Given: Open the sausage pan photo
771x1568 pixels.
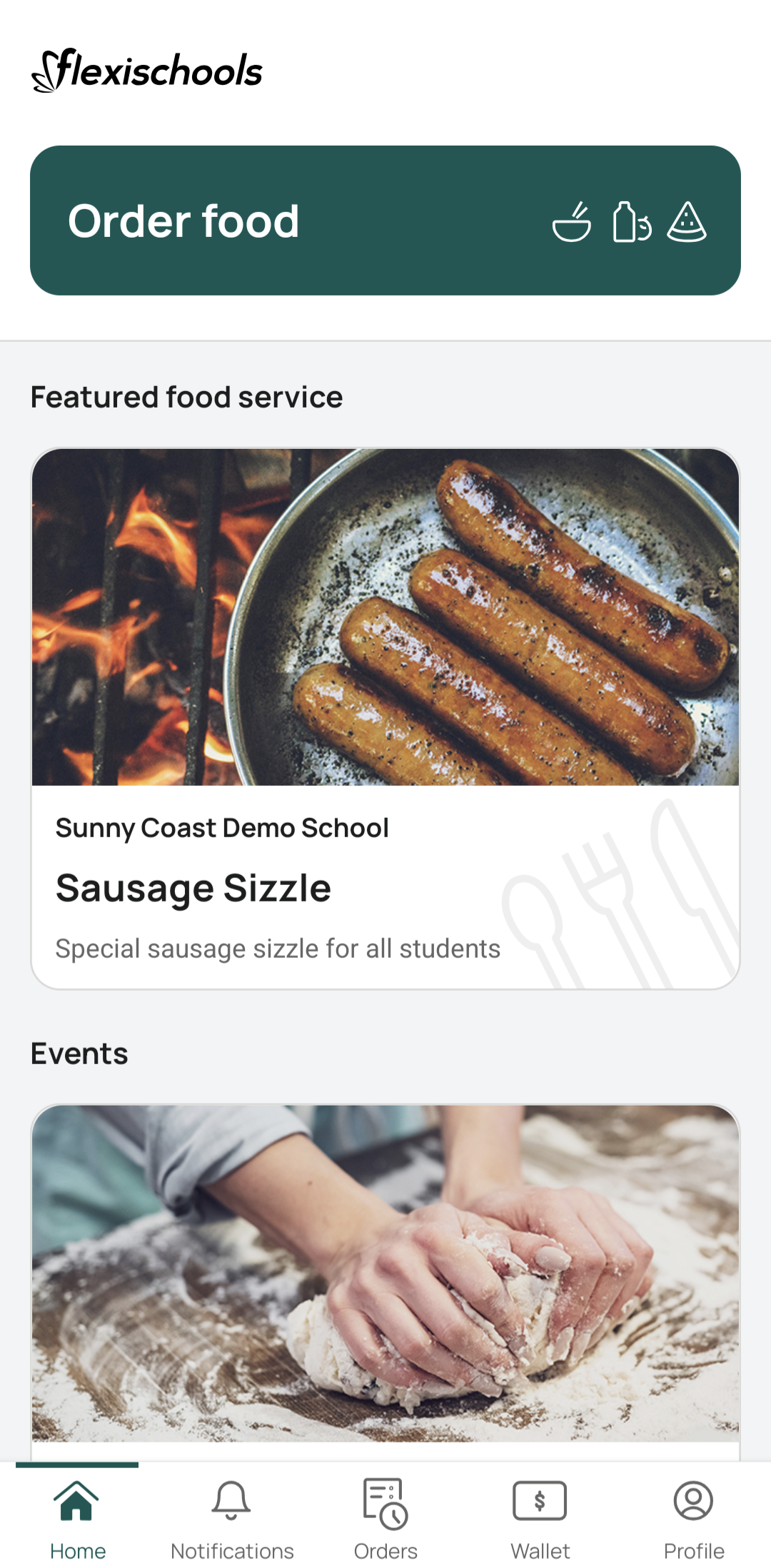Looking at the screenshot, I should 385,617.
